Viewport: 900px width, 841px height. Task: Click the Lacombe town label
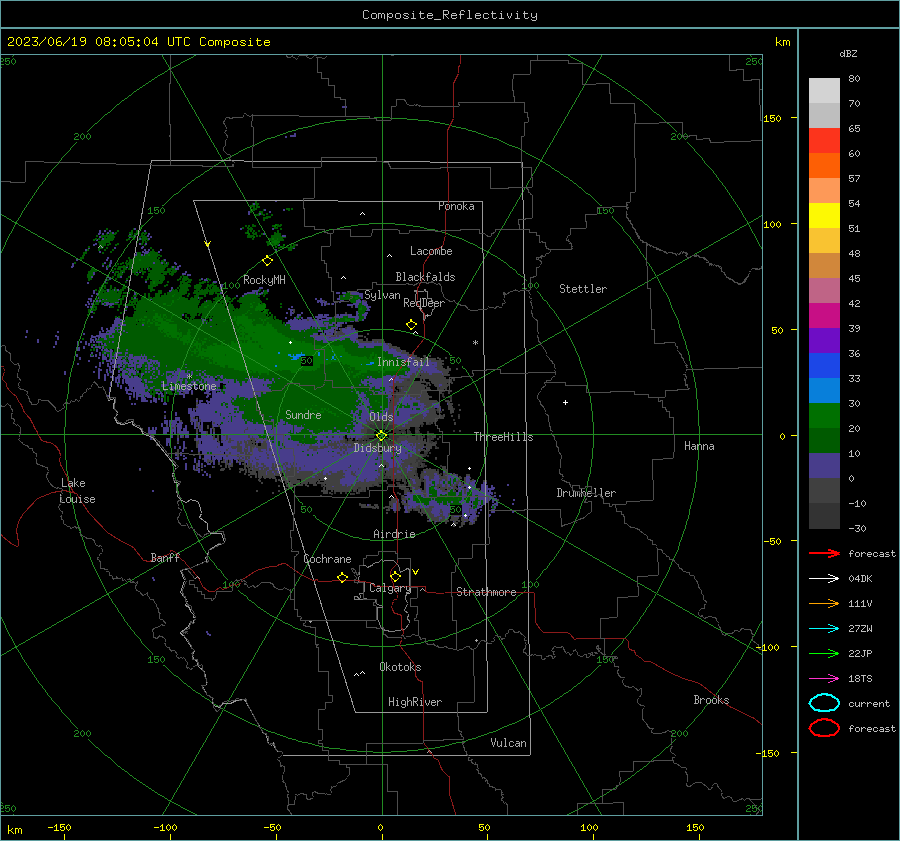coord(431,251)
